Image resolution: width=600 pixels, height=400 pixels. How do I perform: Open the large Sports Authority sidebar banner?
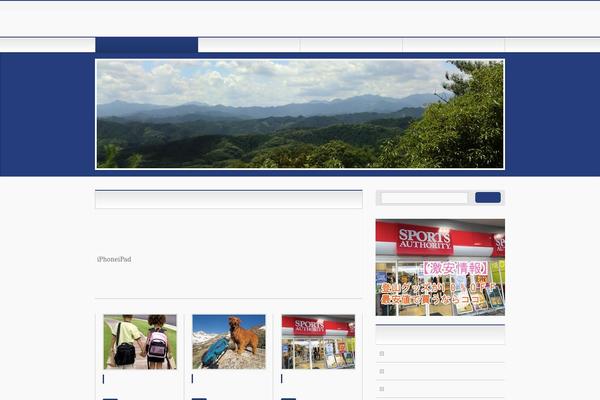[x=440, y=267]
